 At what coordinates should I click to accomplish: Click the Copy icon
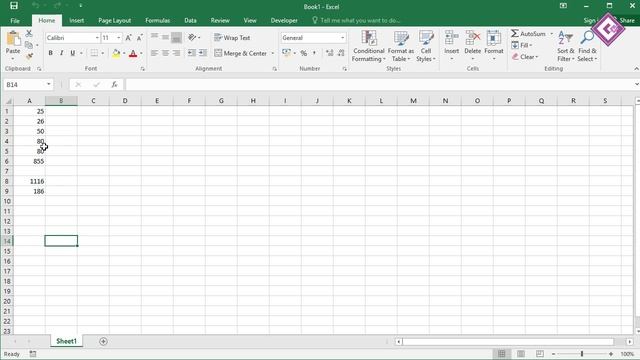pos(29,44)
